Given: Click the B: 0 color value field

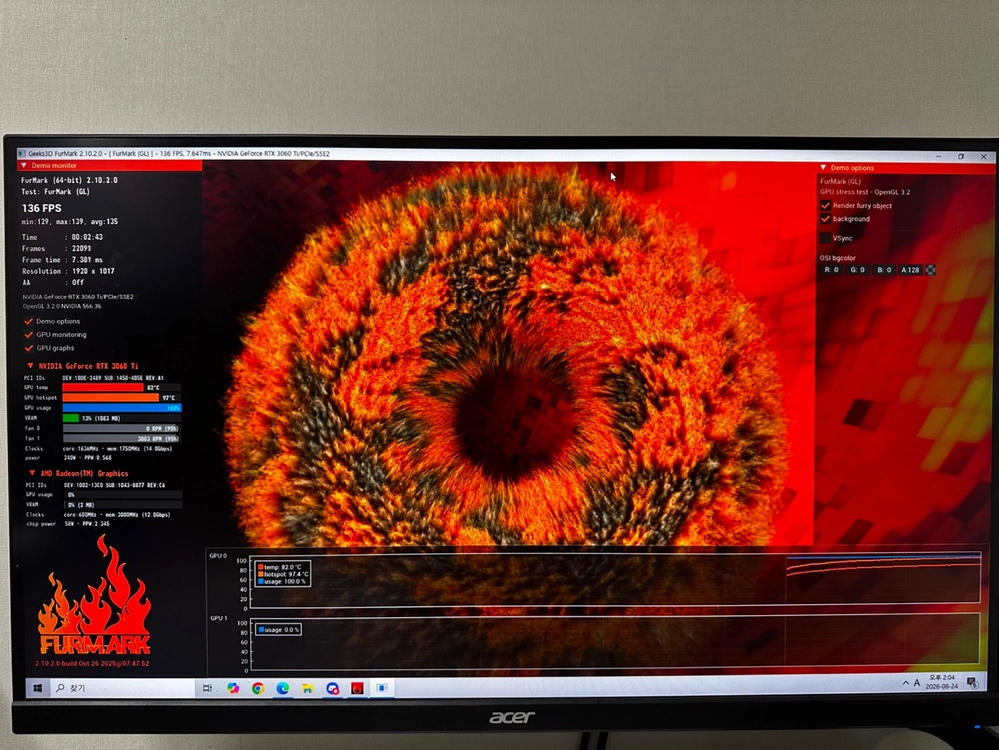Looking at the screenshot, I should [x=884, y=270].
